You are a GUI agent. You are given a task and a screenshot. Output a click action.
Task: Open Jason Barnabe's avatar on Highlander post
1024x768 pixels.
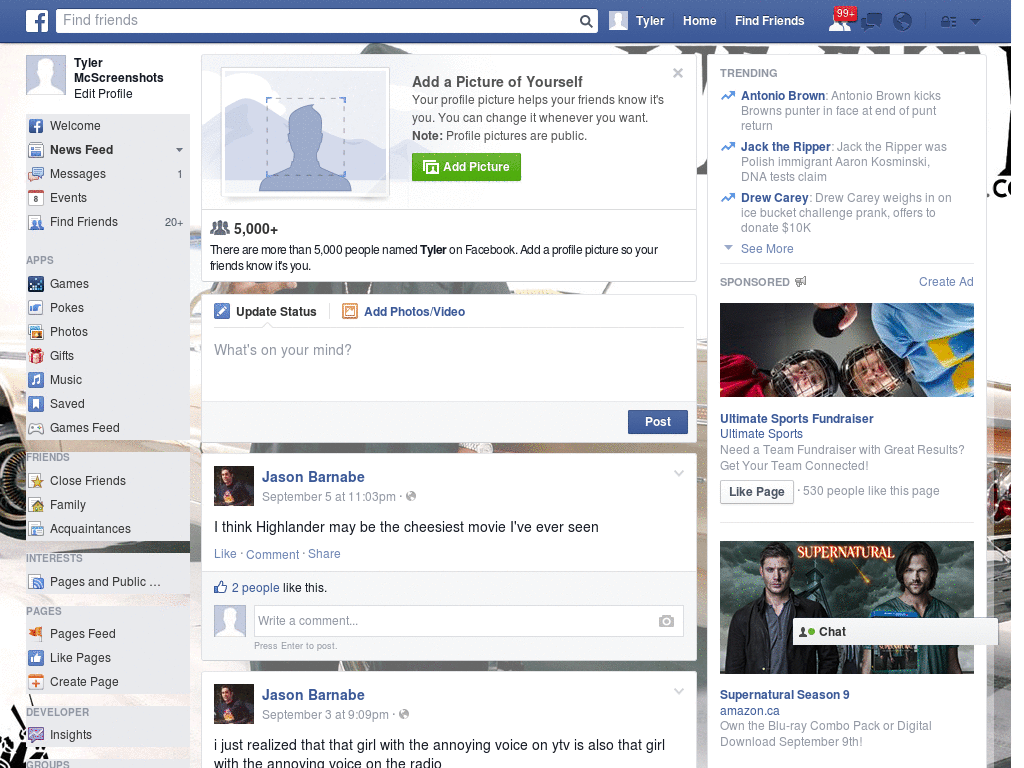tap(234, 486)
